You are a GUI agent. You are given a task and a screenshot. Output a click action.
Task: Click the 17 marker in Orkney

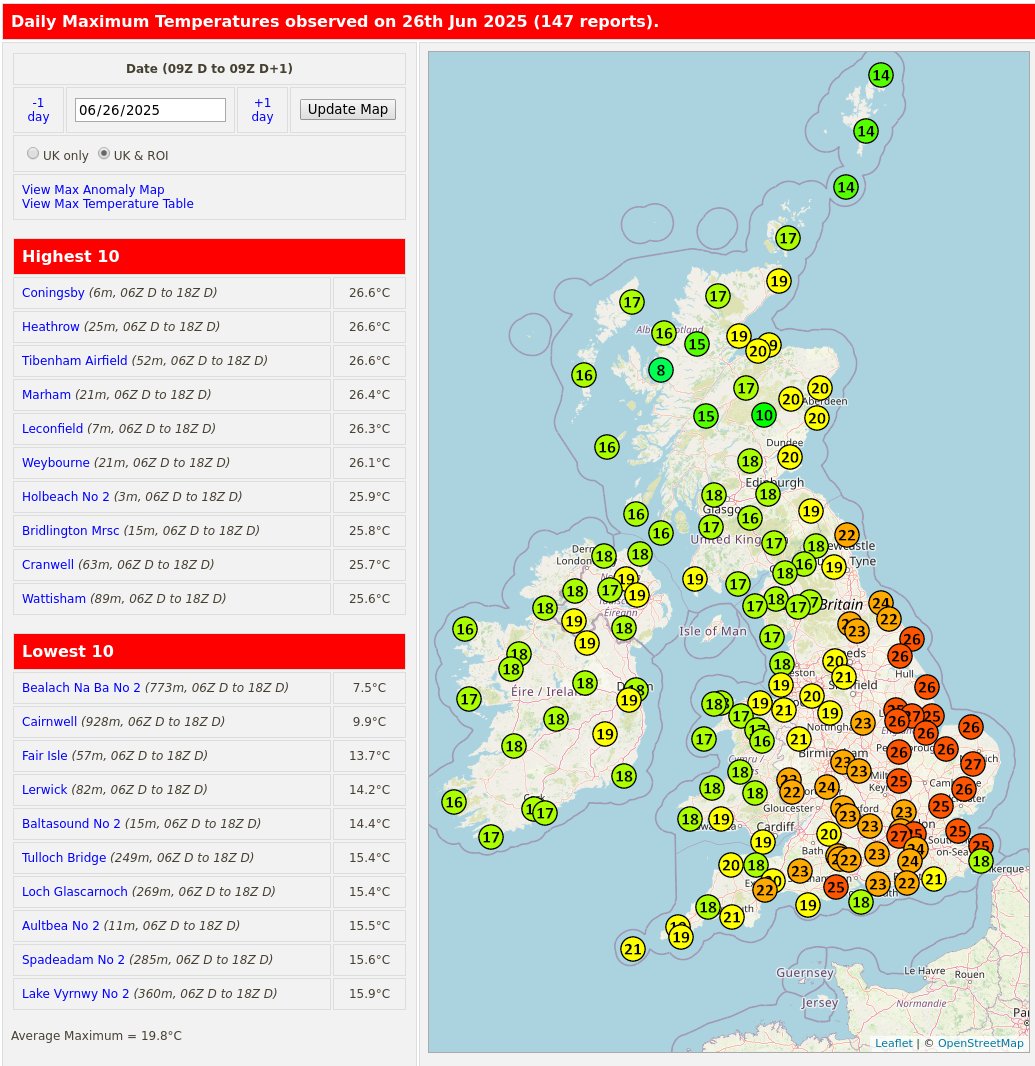point(787,238)
